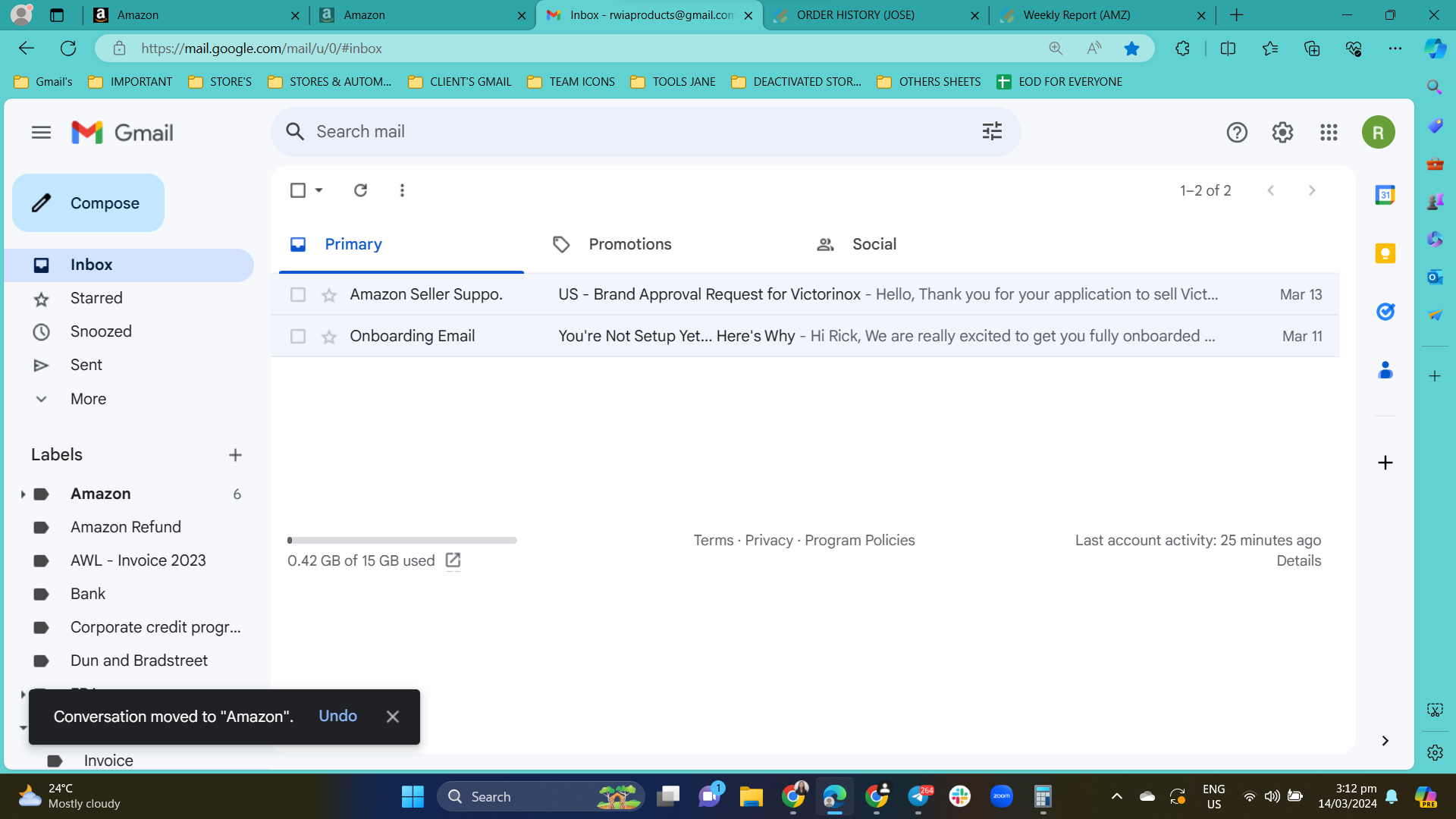Open Gmail main menu hamburger icon
Screen dimensions: 1456x819
[x=41, y=133]
